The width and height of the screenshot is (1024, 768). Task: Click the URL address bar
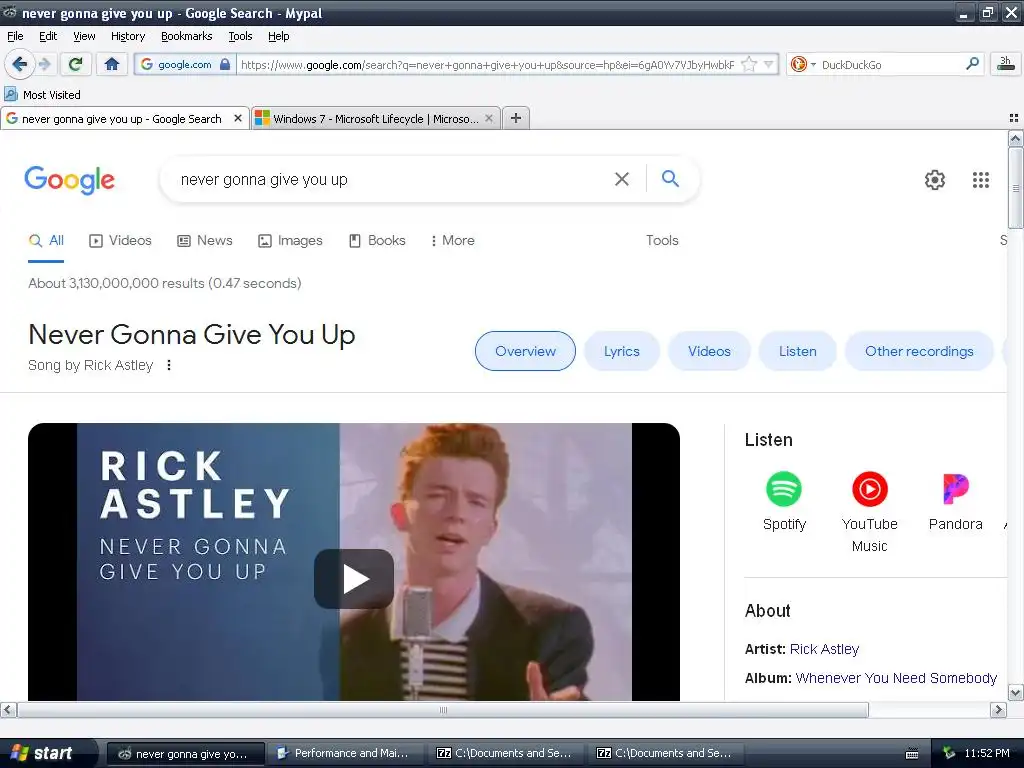click(487, 65)
